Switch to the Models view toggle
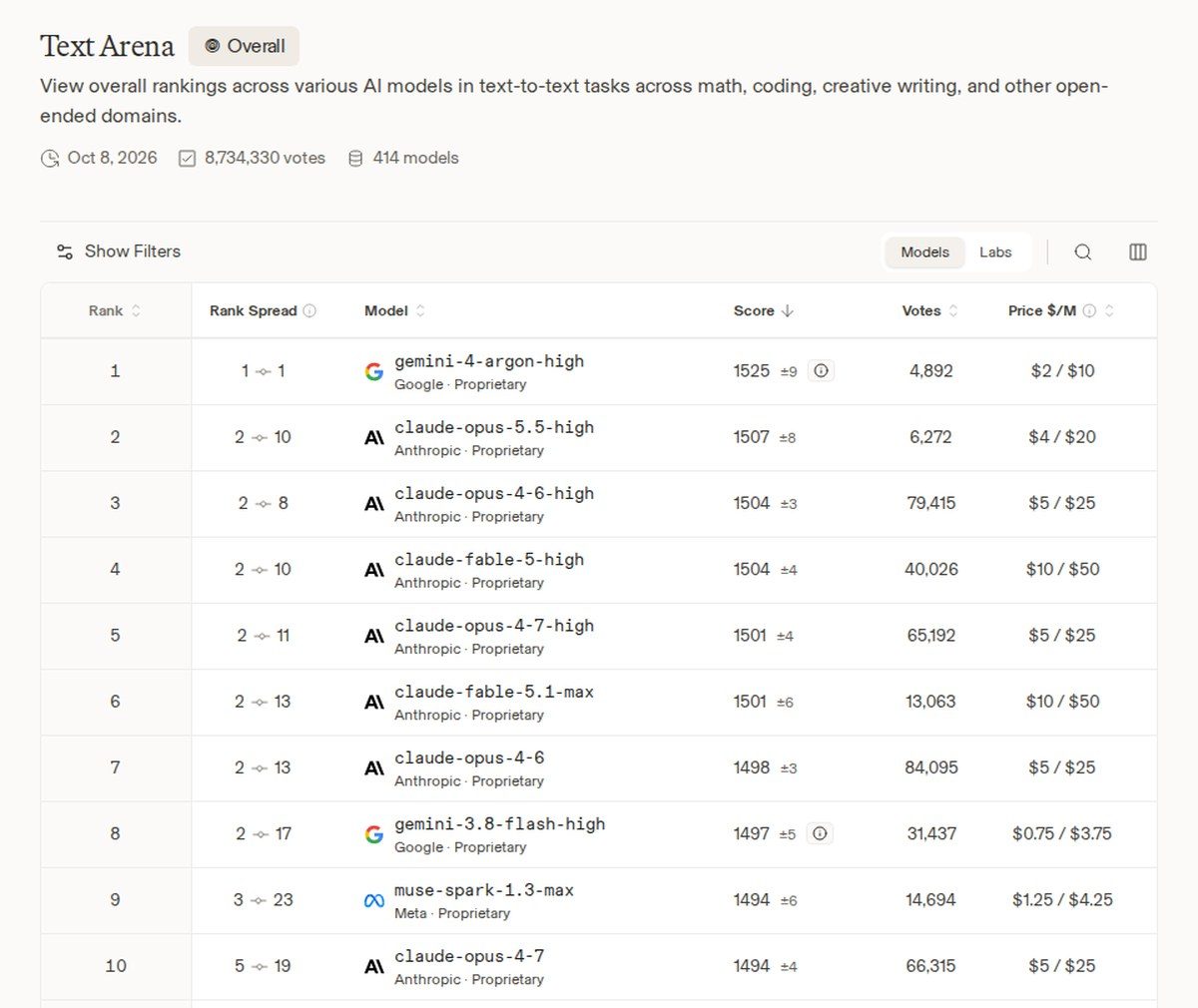 924,252
